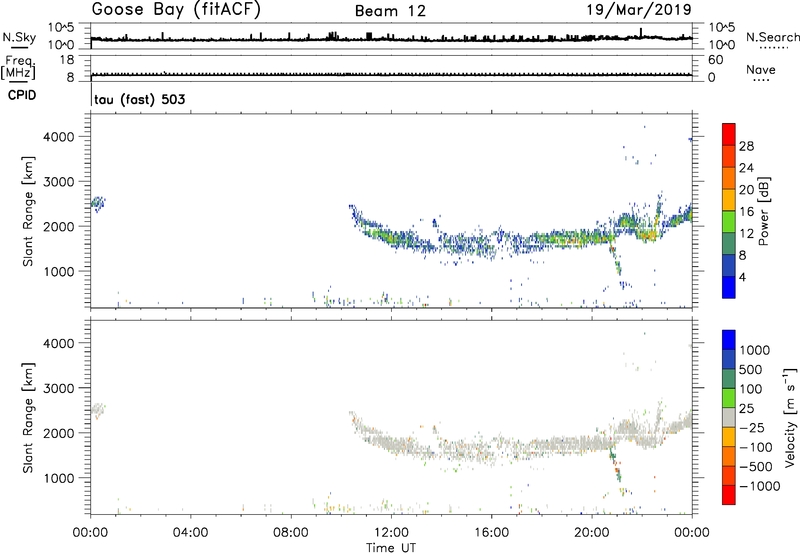Screen dimensions: 800x554
Task: Click the '16:00' time axis label
Action: (x=491, y=533)
